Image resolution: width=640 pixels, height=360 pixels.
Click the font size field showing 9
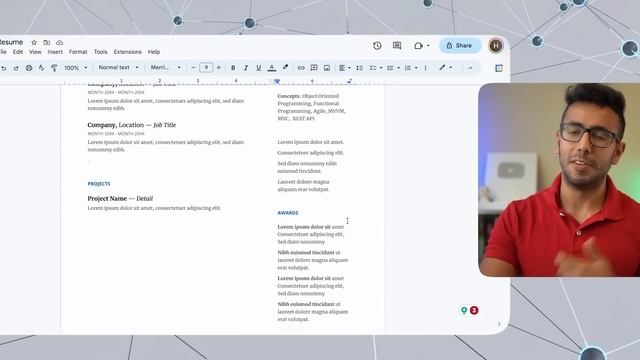coord(206,68)
